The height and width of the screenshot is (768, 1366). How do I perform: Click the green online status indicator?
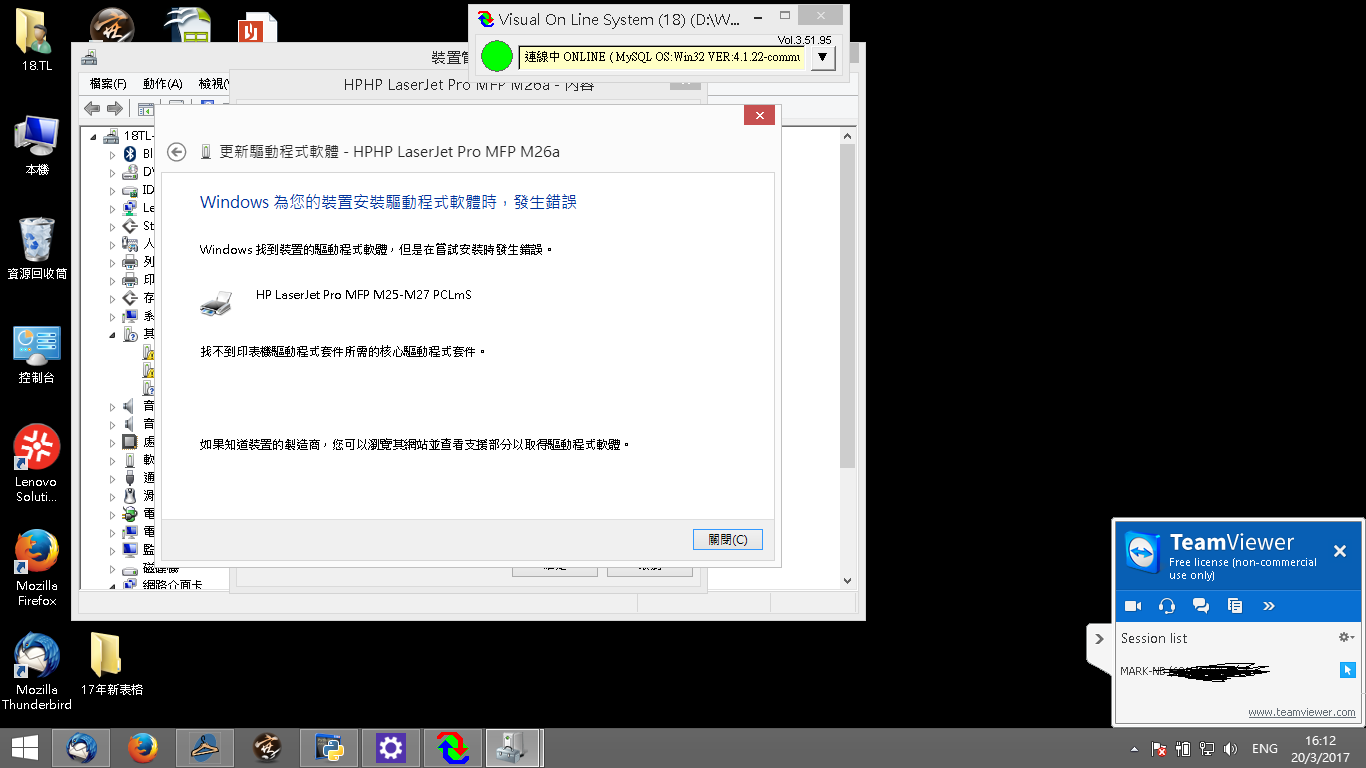[496, 56]
